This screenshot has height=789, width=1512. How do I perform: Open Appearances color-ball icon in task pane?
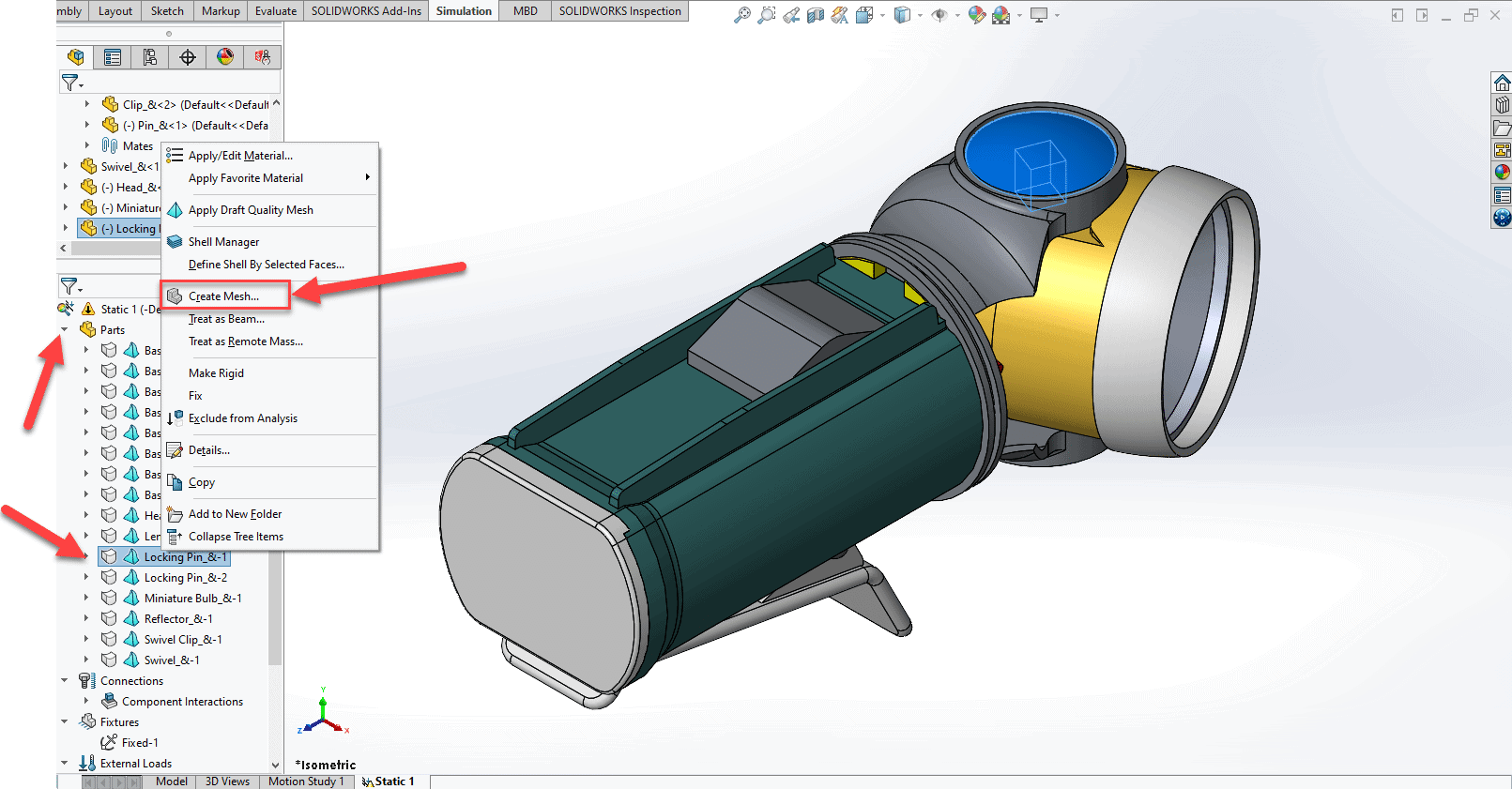[1503, 173]
